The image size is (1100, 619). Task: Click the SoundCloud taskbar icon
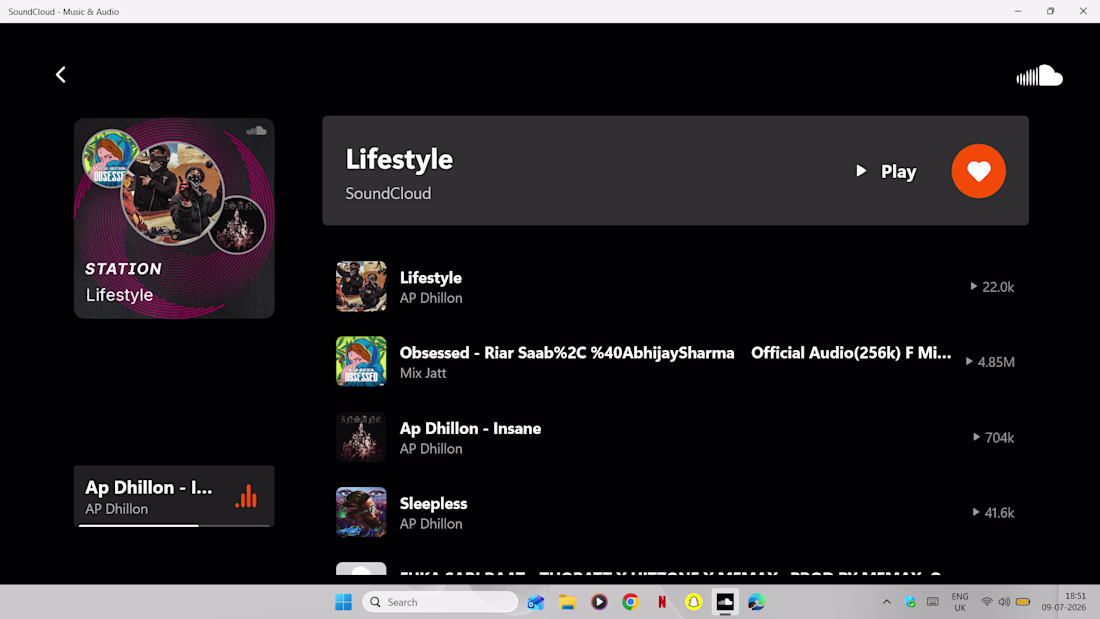click(x=725, y=602)
